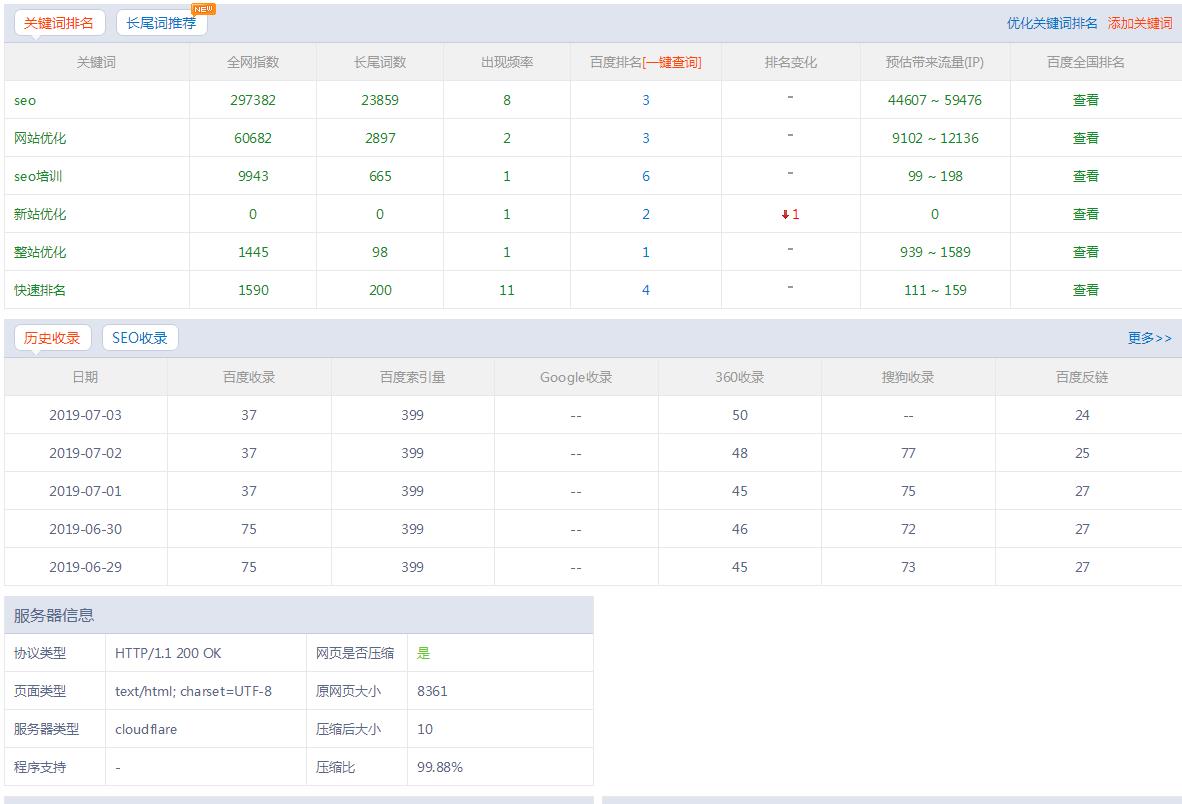Click the NEW badge on 长尾词推荐
1182x804 pixels.
click(x=204, y=9)
